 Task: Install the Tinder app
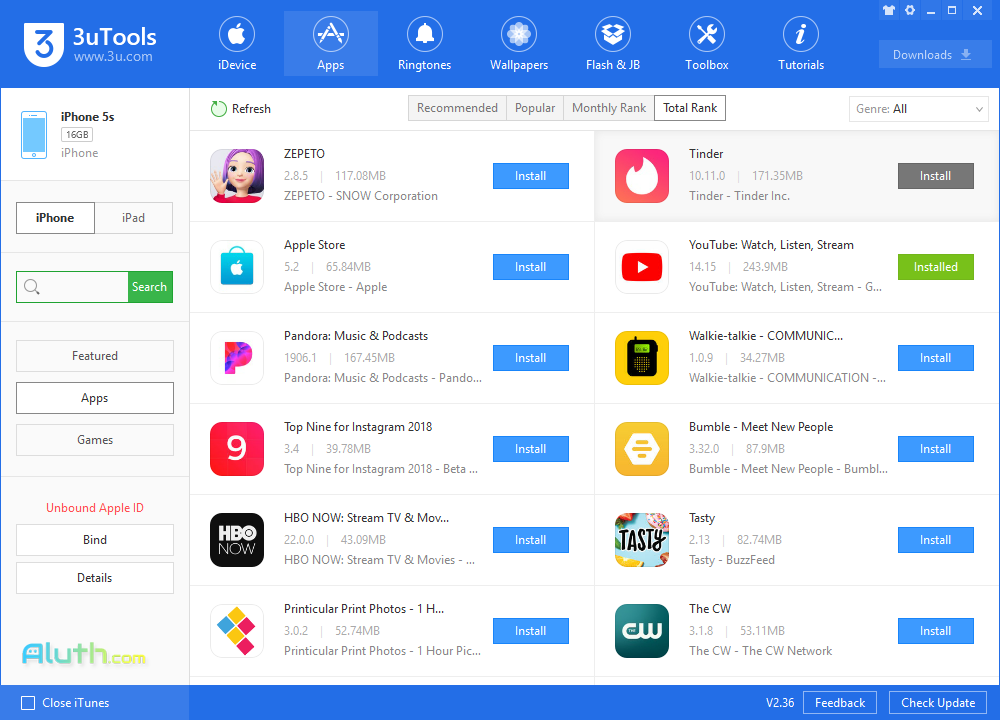click(936, 176)
